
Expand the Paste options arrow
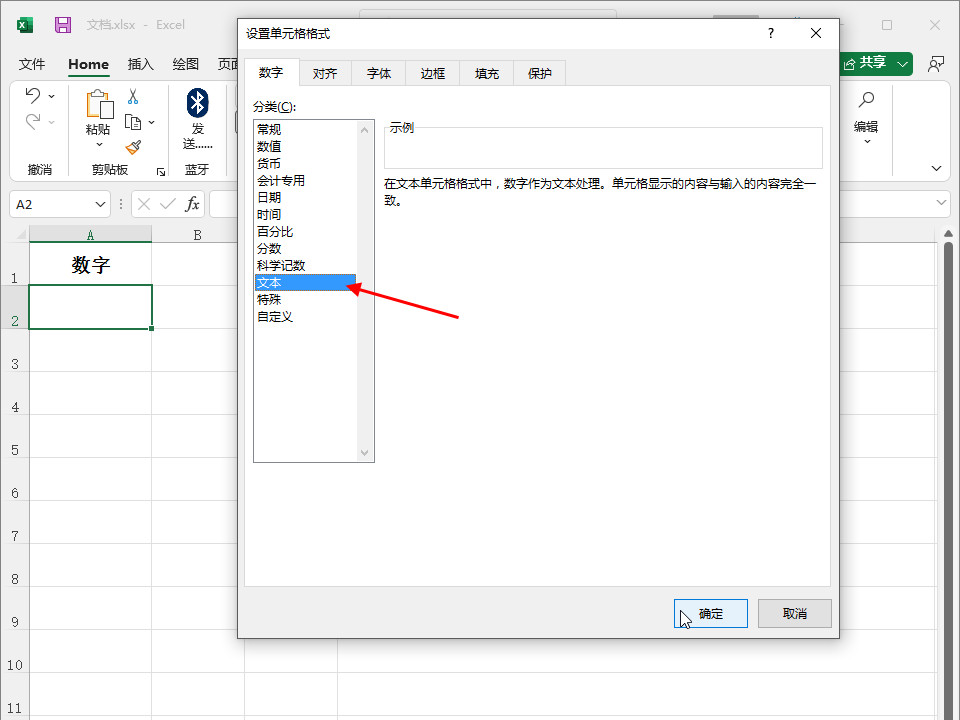[x=99, y=145]
